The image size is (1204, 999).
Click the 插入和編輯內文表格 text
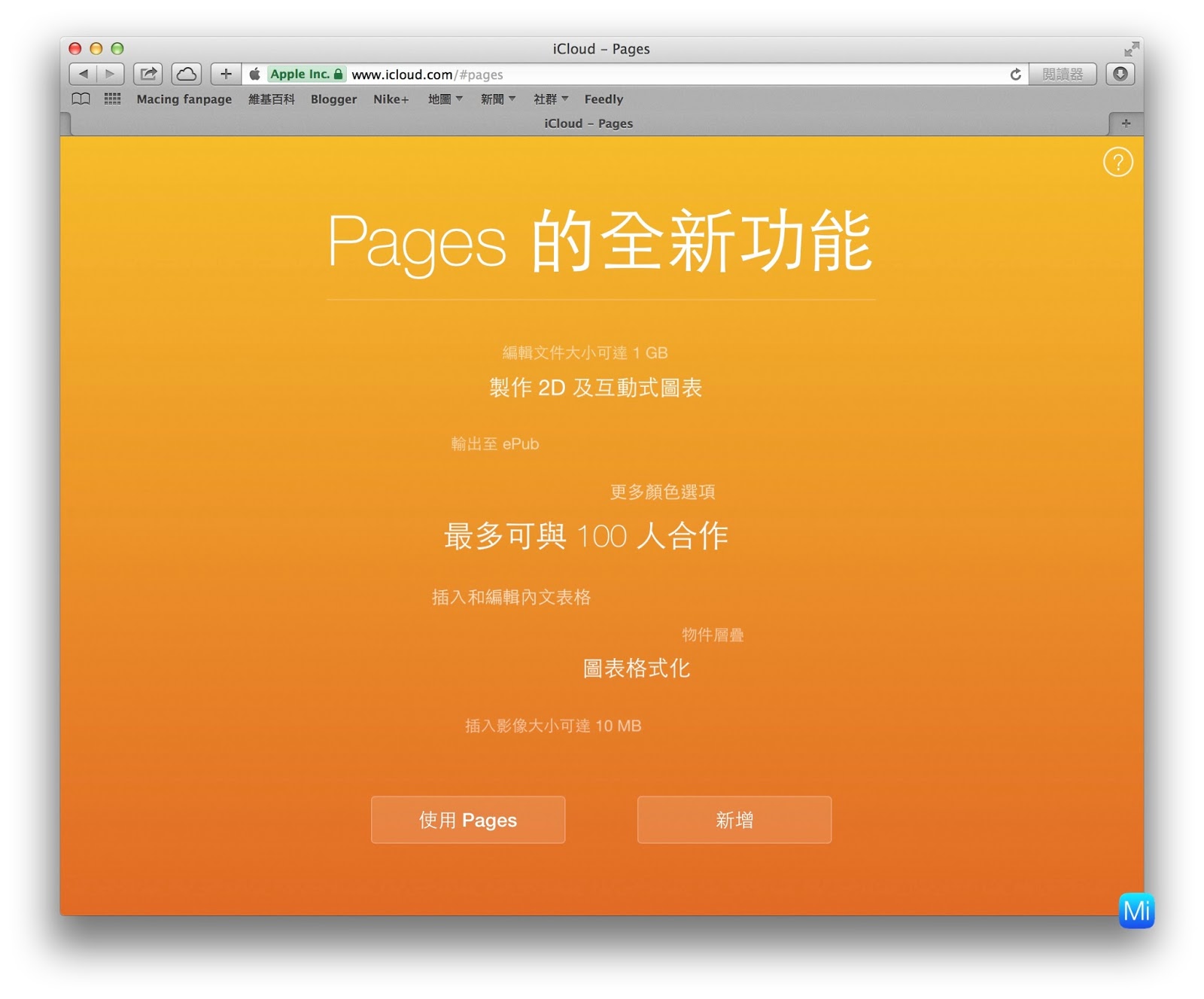(x=511, y=598)
